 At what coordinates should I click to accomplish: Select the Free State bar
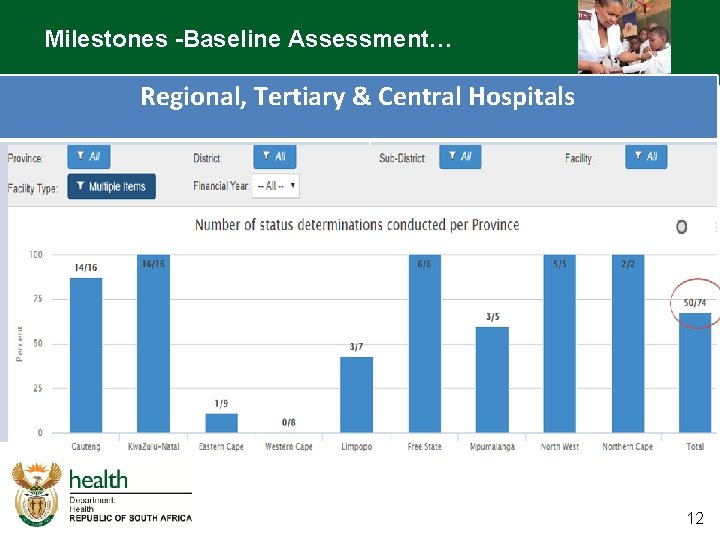tap(425, 343)
